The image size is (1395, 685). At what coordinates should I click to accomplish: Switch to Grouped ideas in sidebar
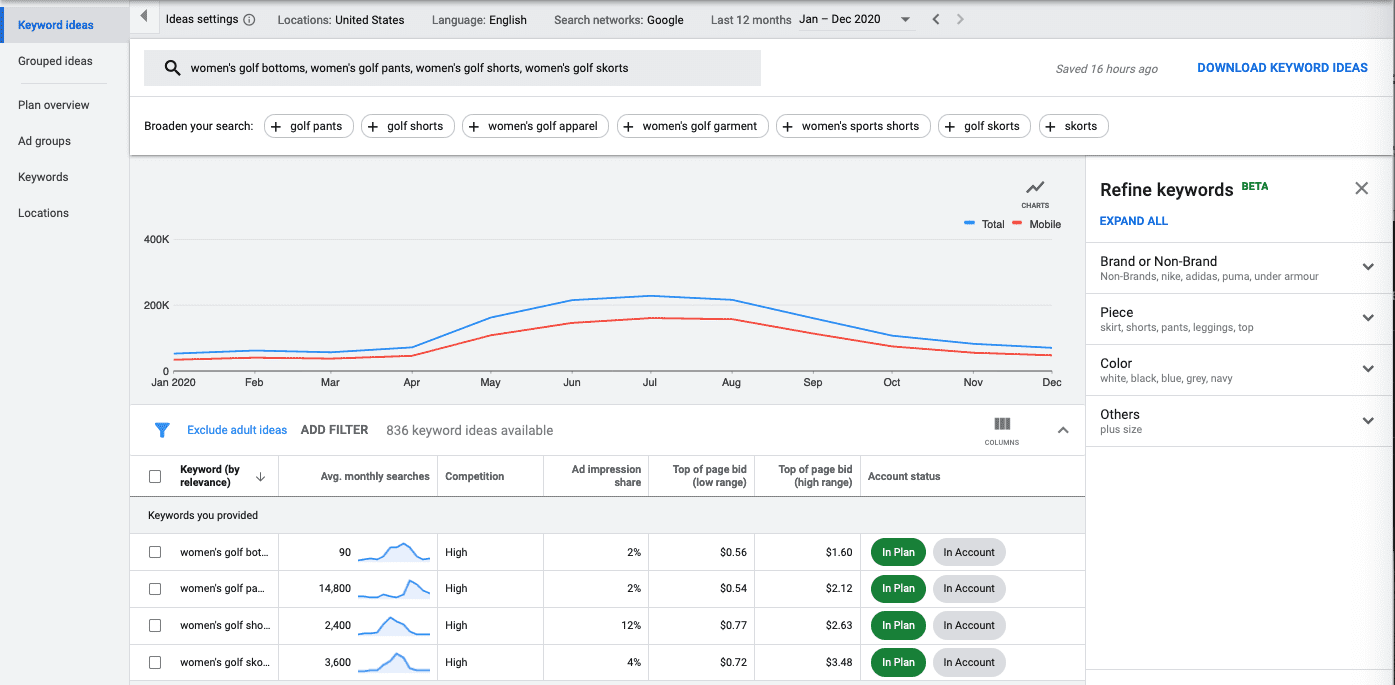click(x=55, y=61)
